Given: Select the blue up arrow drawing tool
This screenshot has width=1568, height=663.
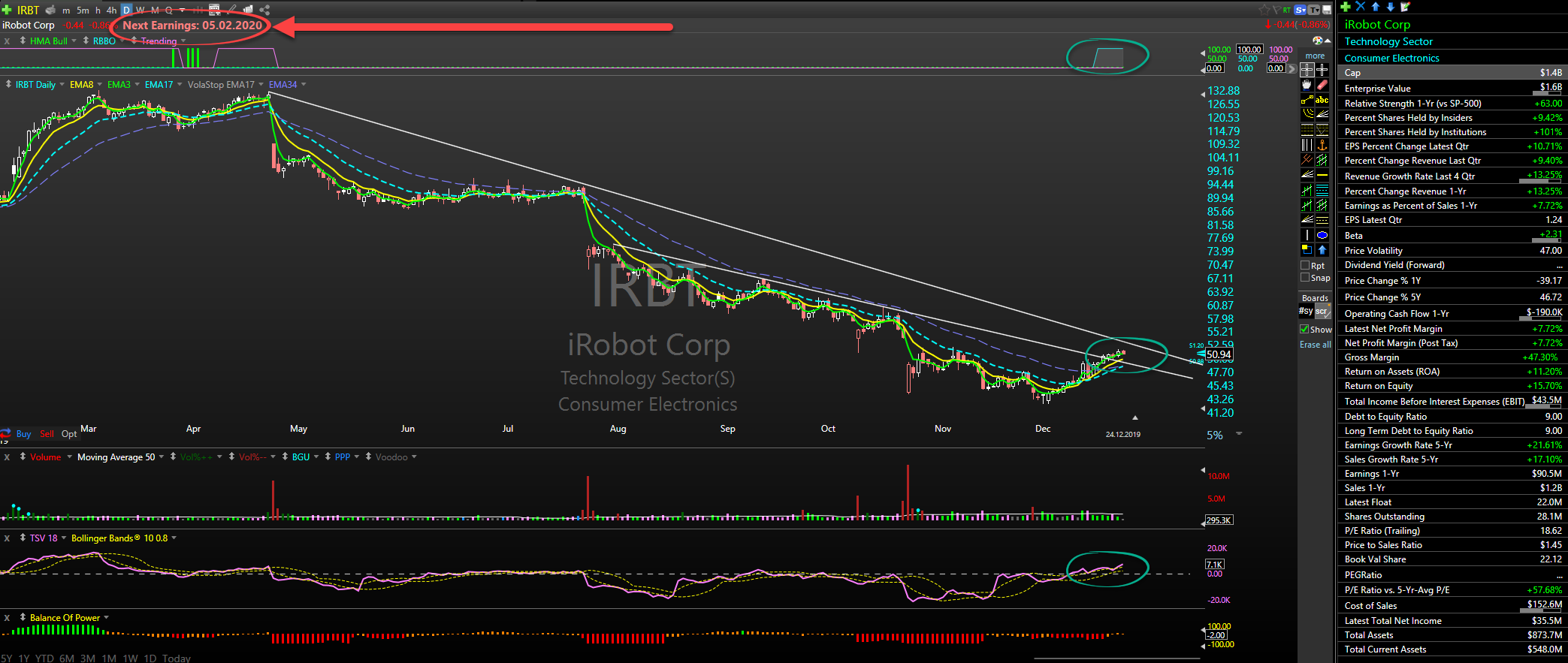Looking at the screenshot, I should point(1322,250).
